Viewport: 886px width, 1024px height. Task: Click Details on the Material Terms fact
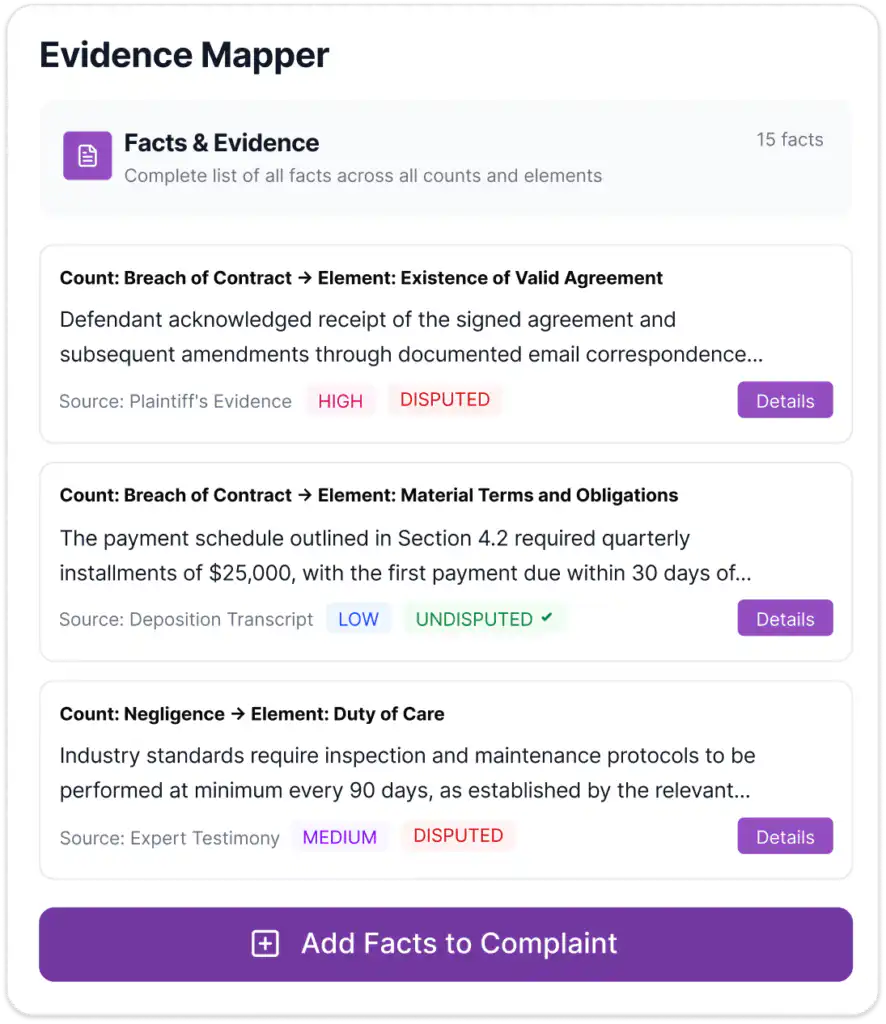tap(785, 618)
